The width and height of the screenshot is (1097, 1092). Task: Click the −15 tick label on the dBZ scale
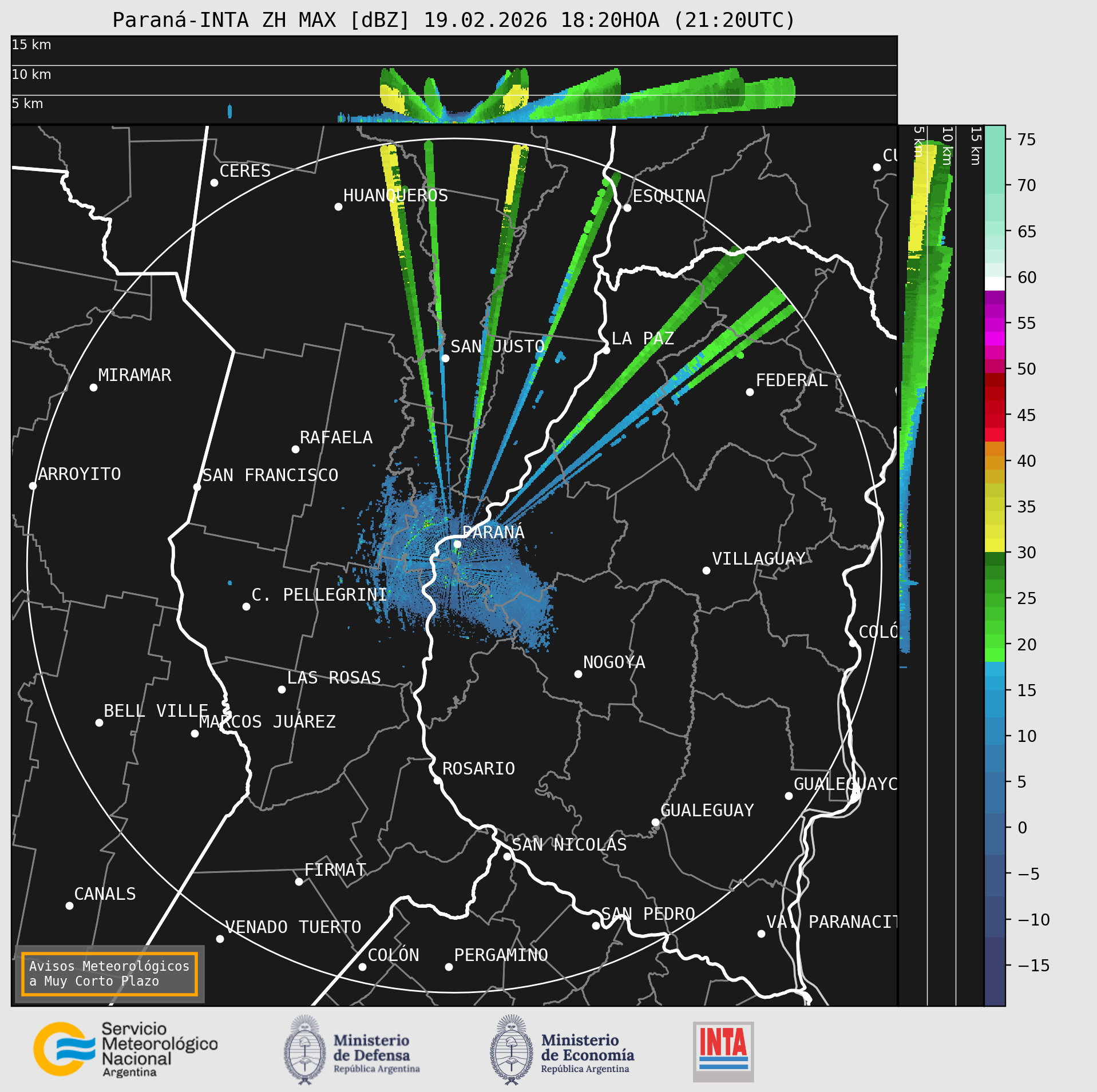tap(1034, 966)
